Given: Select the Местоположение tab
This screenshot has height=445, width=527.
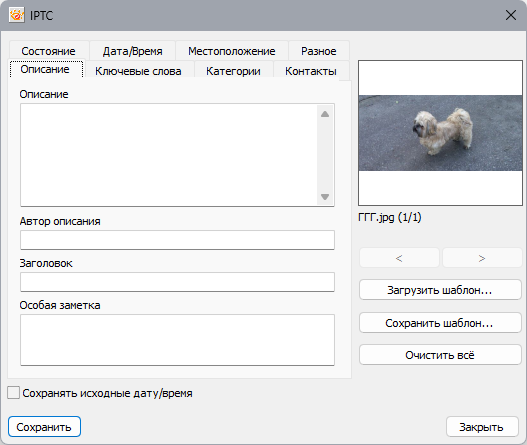Looking at the screenshot, I should coord(232,51).
